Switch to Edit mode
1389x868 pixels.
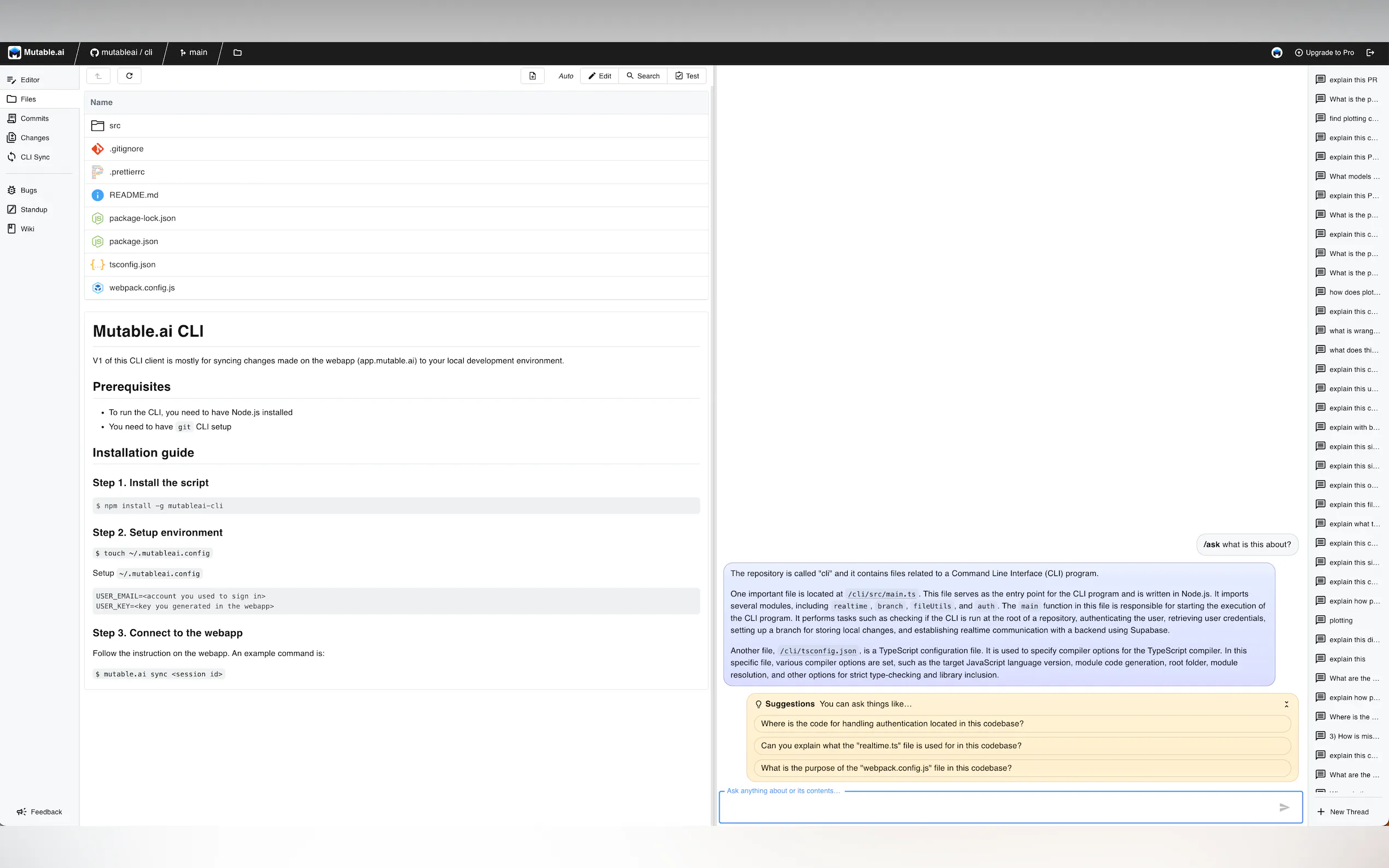click(599, 76)
